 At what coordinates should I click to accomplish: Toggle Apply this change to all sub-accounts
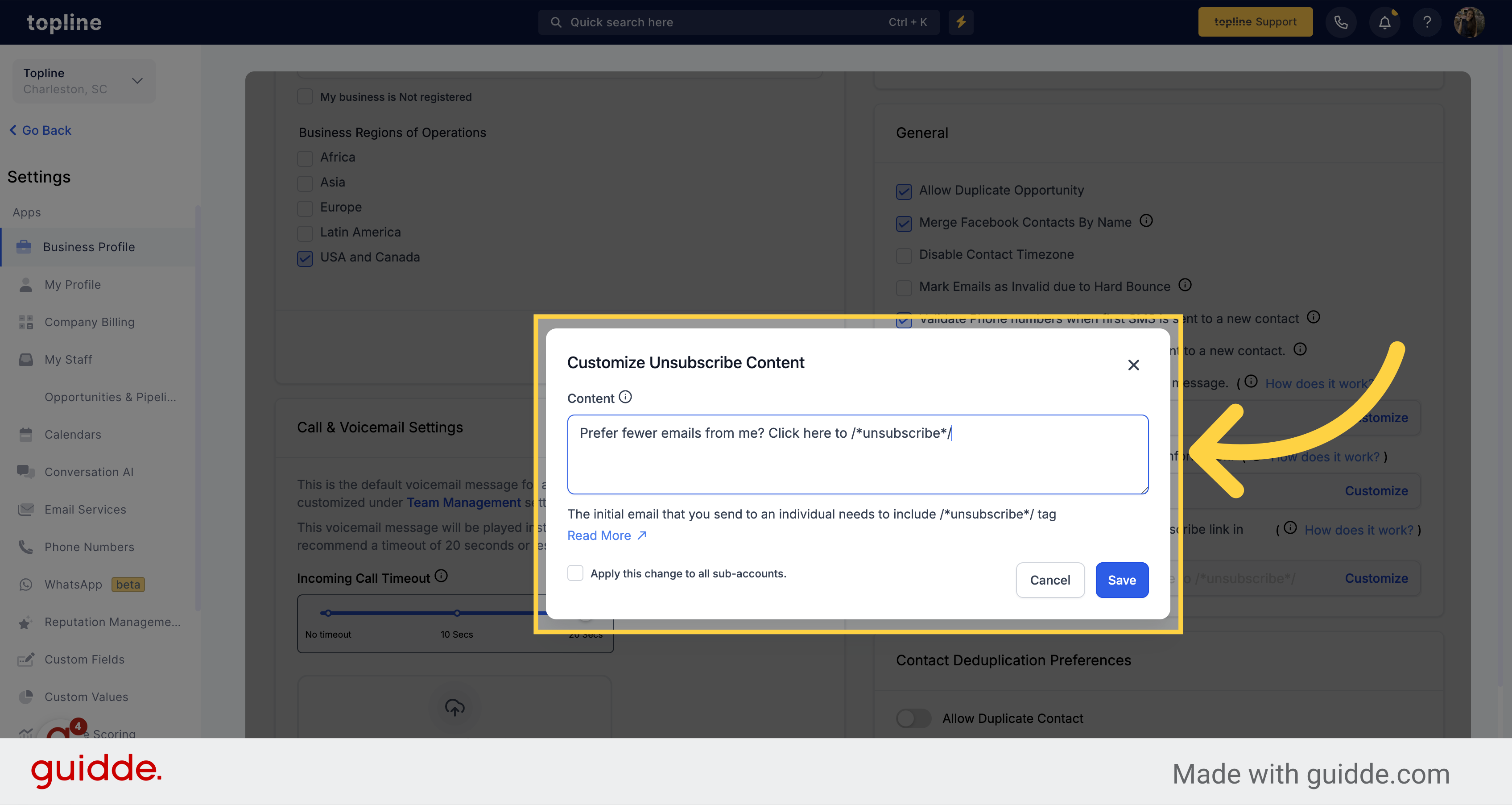[x=576, y=572]
